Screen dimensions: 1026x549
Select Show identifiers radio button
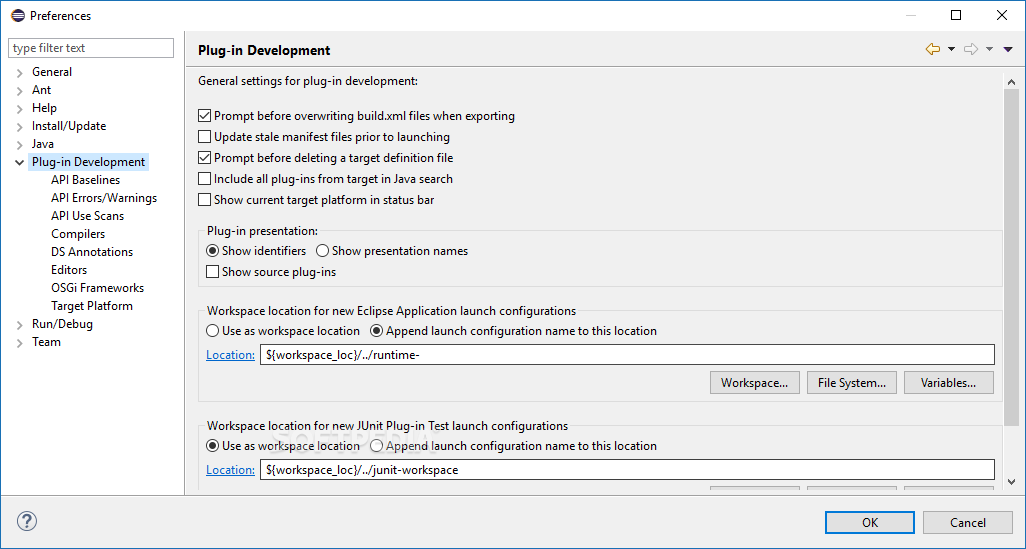tap(213, 251)
